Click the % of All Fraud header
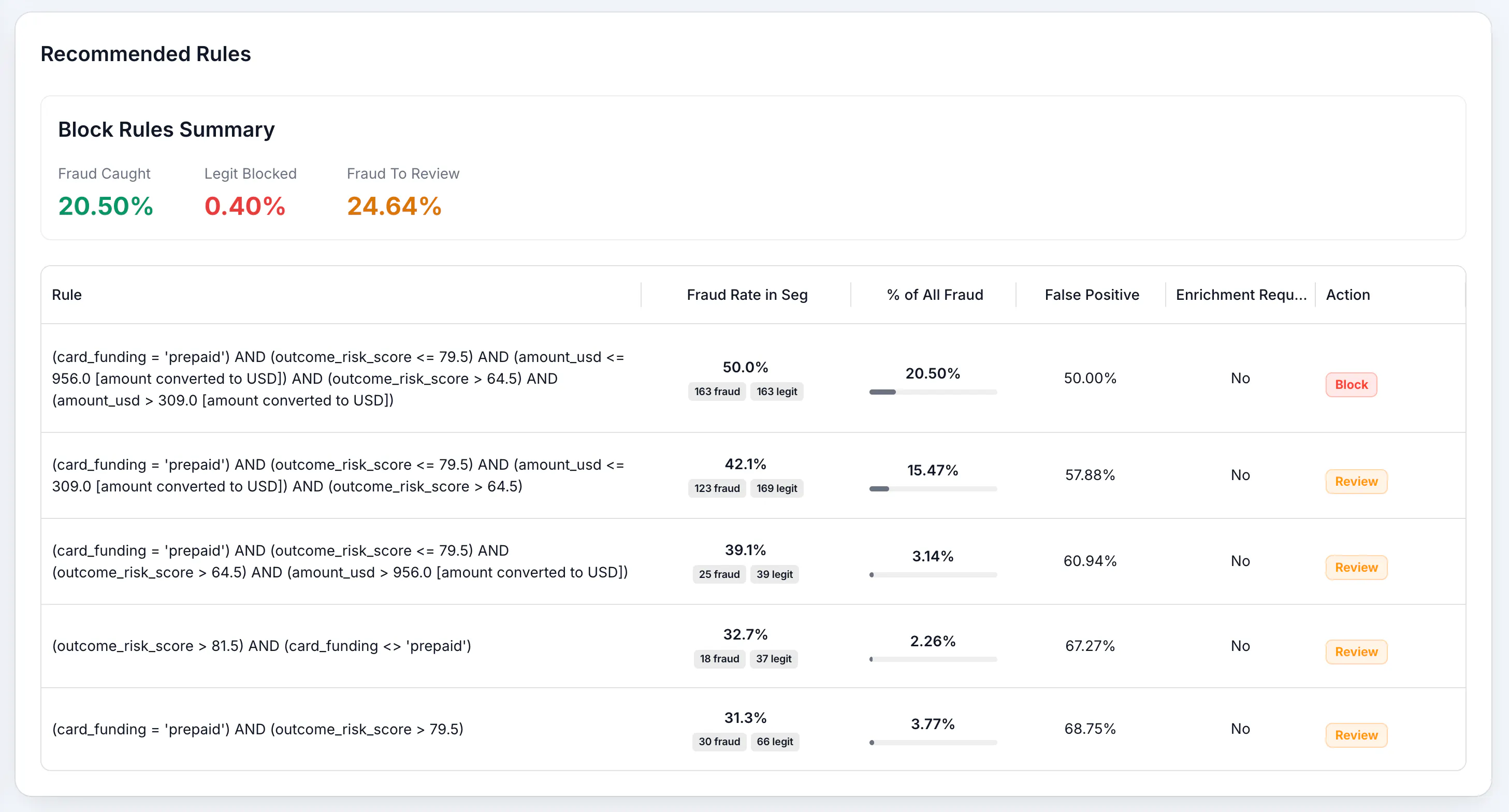This screenshot has height=812, width=1509. [934, 295]
